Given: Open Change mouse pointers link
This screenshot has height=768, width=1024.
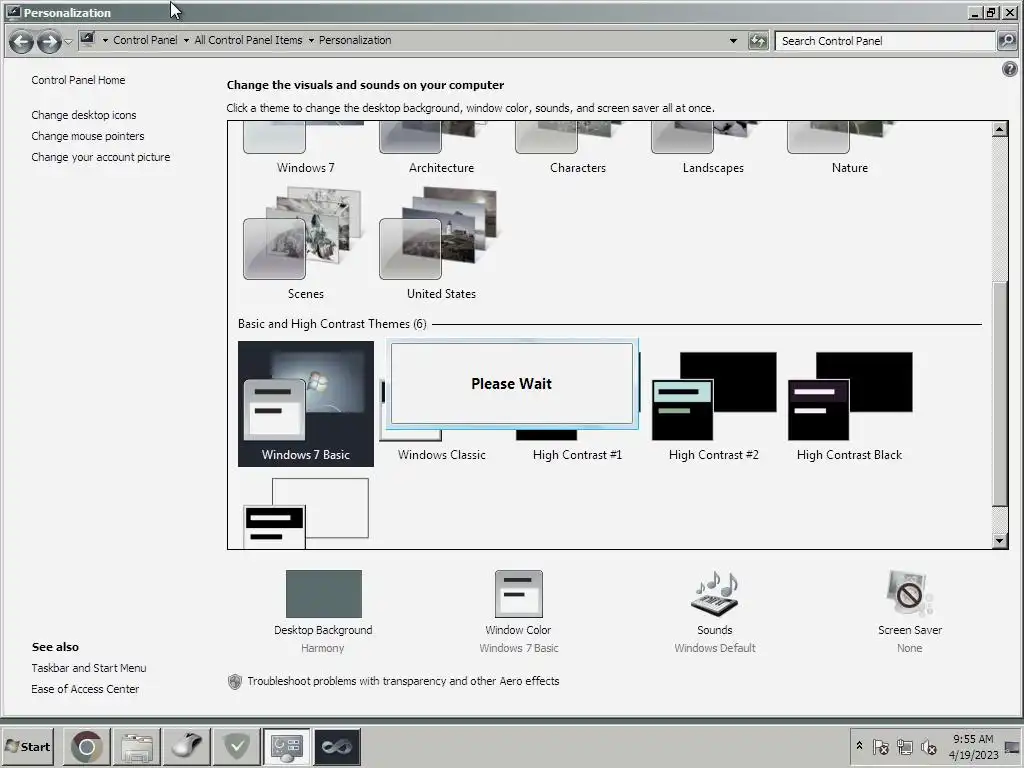Looking at the screenshot, I should tap(88, 136).
